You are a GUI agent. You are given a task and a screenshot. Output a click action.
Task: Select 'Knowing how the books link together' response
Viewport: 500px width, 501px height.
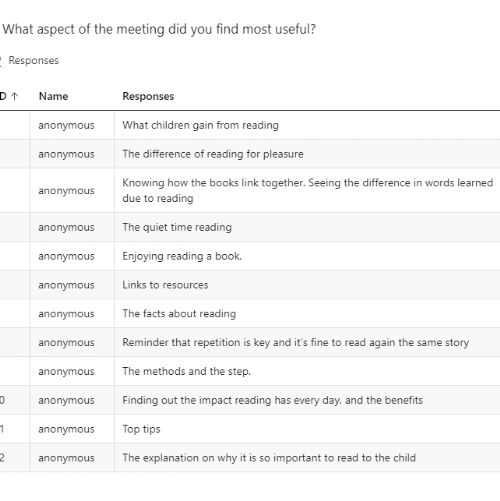tap(307, 190)
